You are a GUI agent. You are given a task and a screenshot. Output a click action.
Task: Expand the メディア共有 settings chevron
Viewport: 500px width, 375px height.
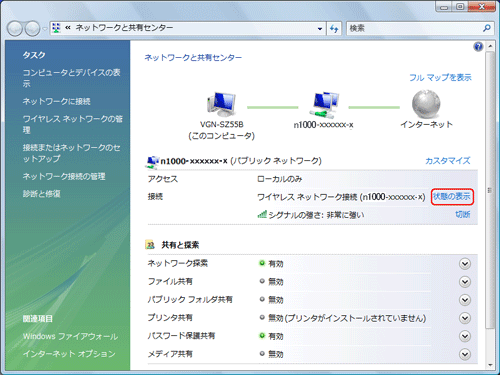[465, 354]
